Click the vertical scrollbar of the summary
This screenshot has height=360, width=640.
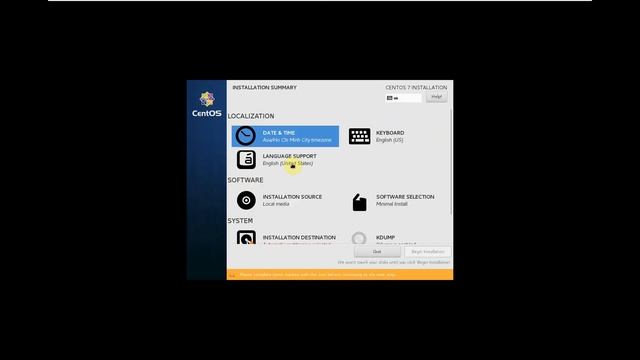point(451,161)
